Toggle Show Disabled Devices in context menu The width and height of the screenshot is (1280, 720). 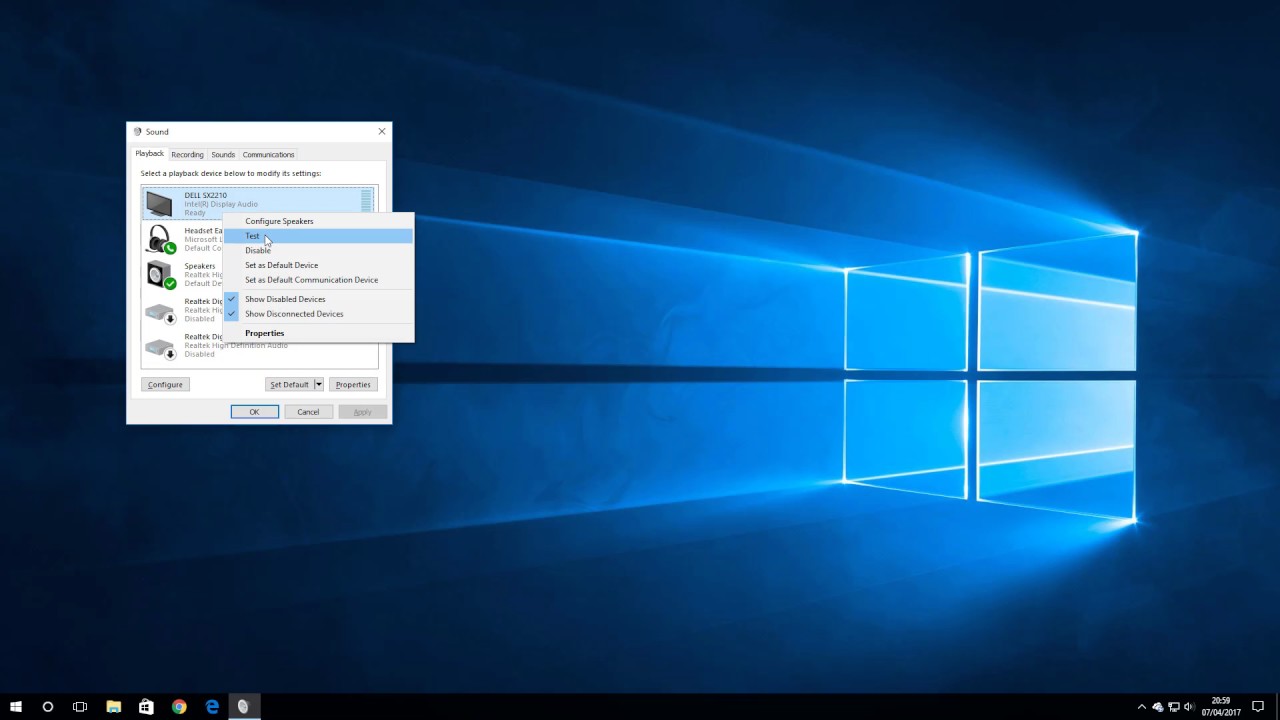point(318,299)
